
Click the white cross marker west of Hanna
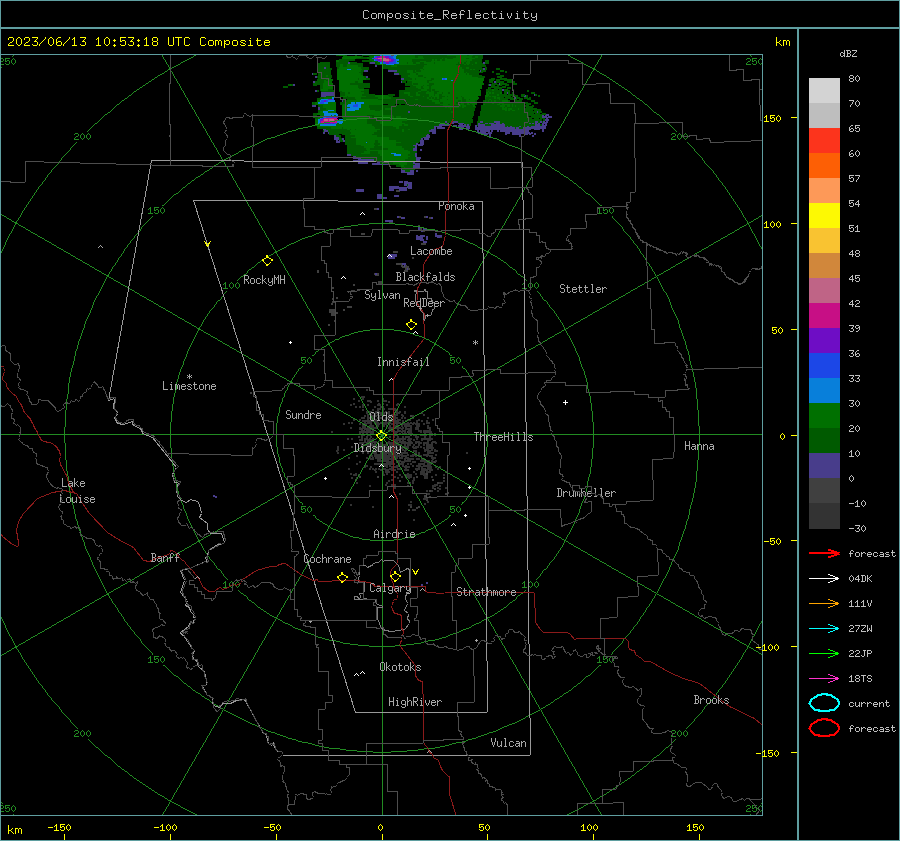point(565,402)
